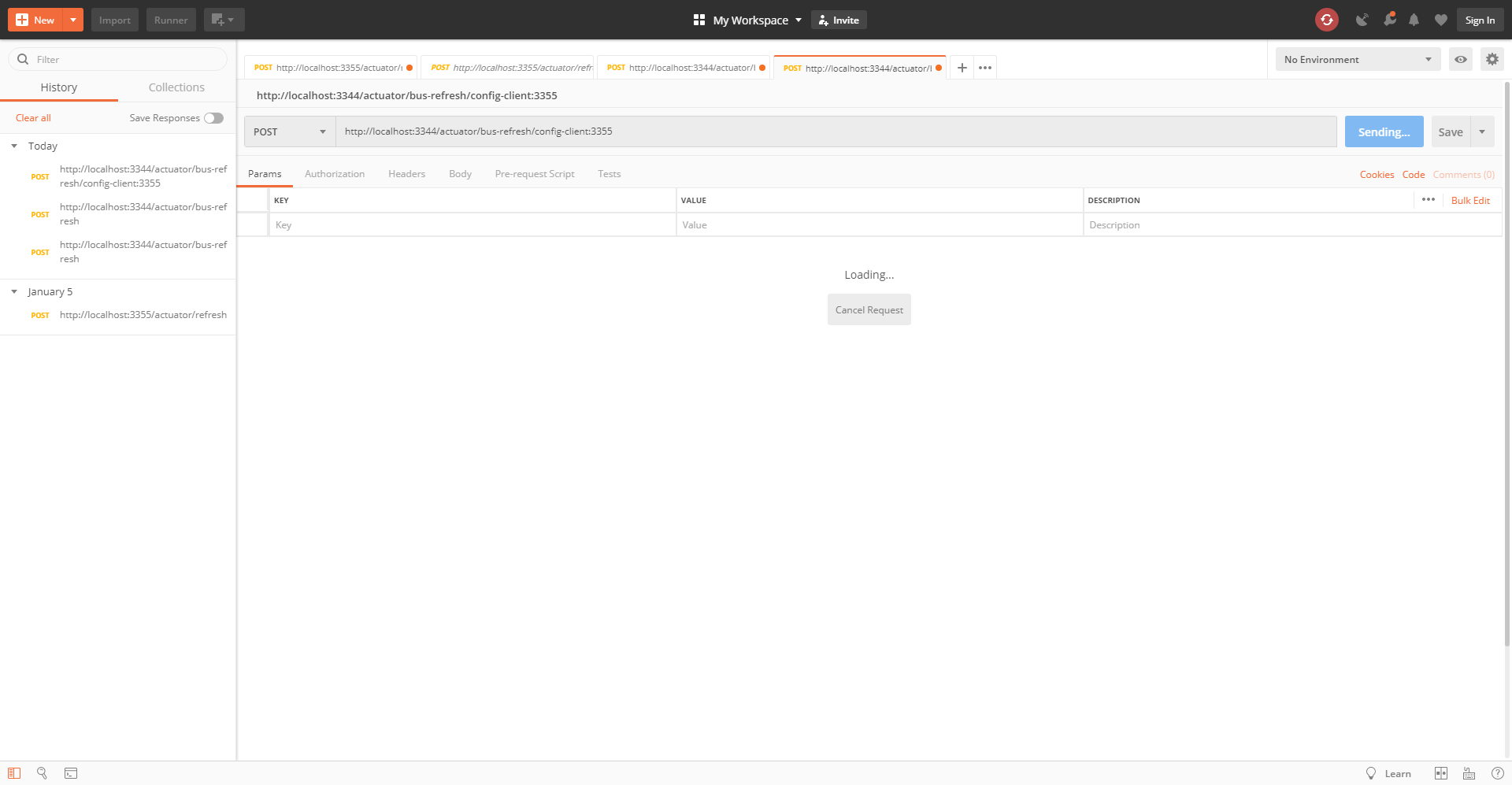This screenshot has height=785, width=1512.
Task: Open the environment quick look eye icon
Action: (x=1461, y=59)
